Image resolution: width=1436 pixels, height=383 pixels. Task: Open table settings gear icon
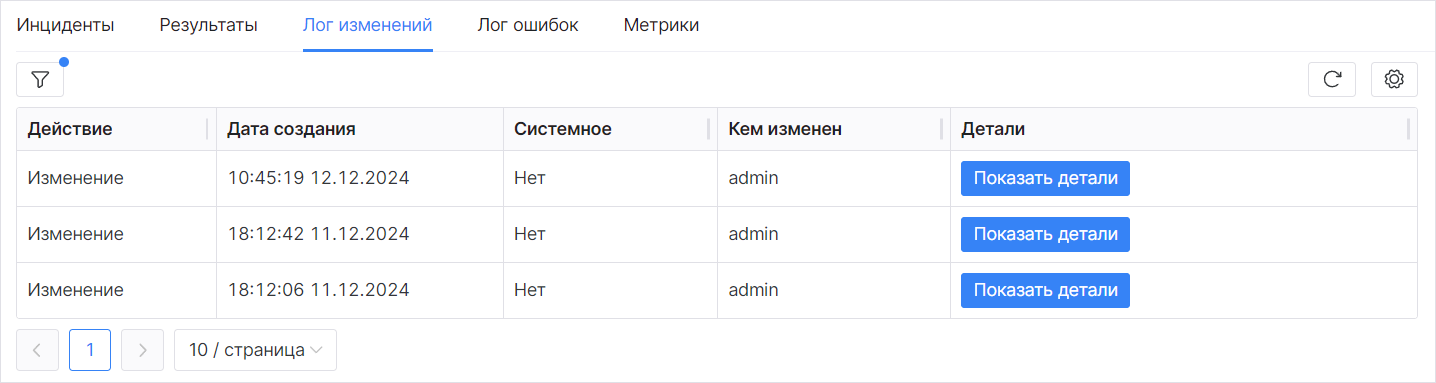[x=1394, y=79]
